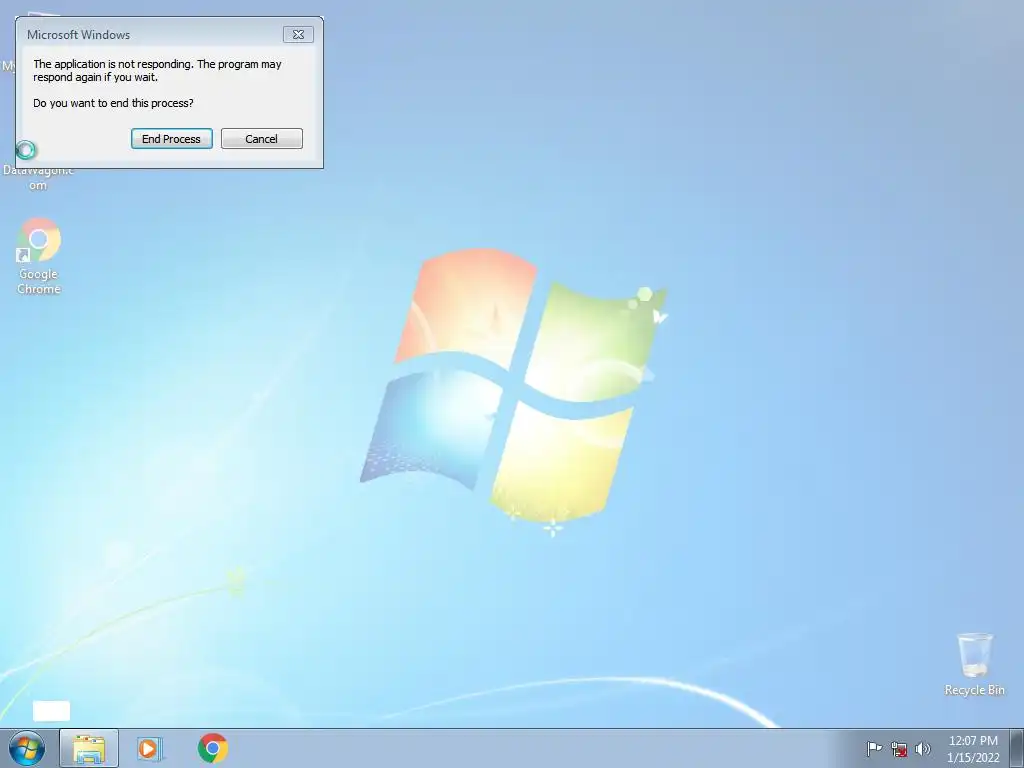Open network status tray icon
Screen dimensions: 1024x768
[x=899, y=749]
